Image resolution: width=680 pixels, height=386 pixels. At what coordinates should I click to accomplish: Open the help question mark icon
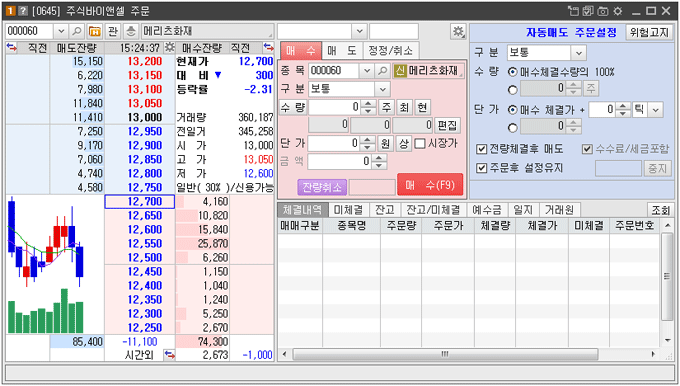click(x=23, y=11)
